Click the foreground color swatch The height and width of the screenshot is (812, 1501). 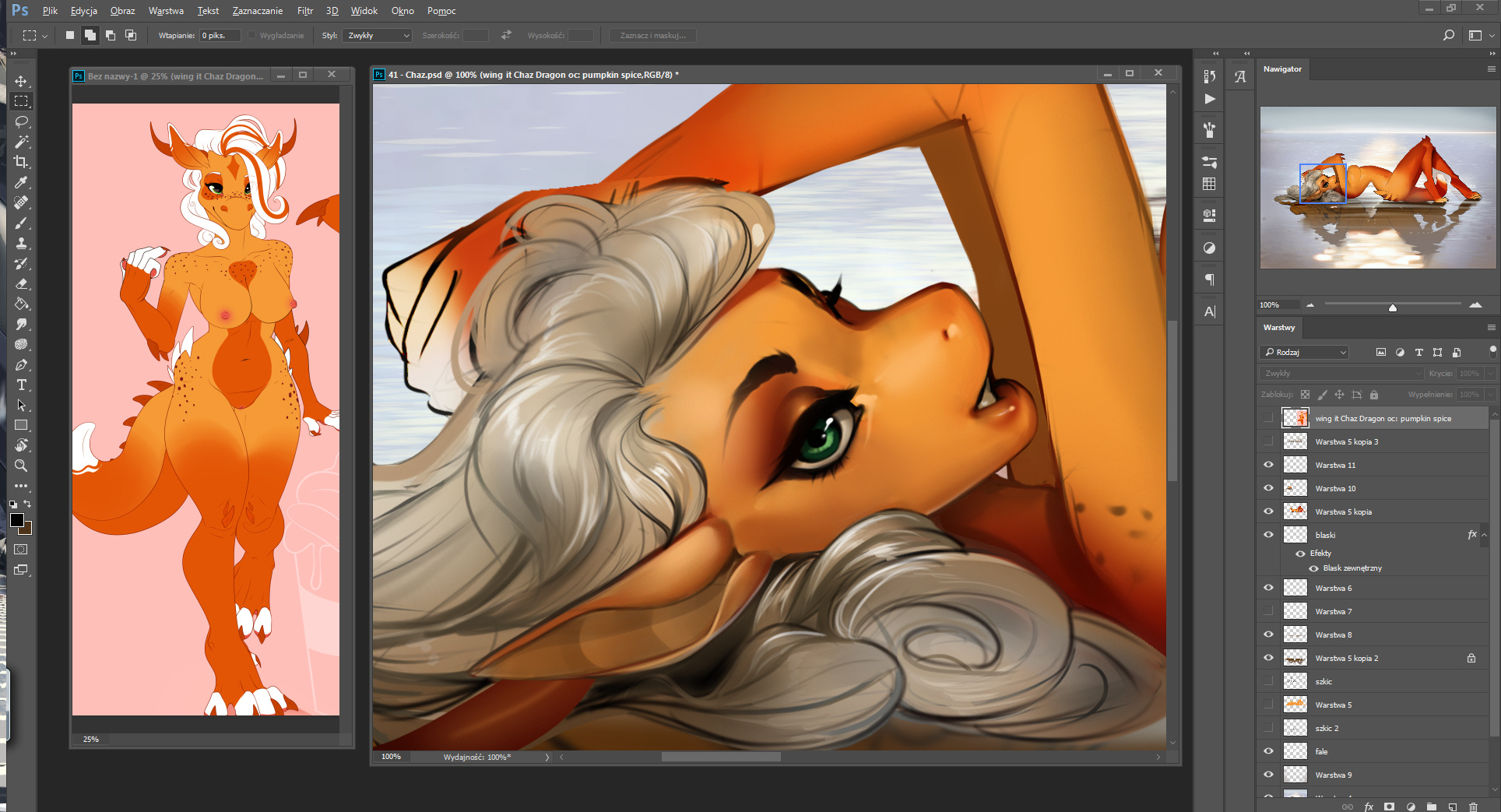point(16,520)
